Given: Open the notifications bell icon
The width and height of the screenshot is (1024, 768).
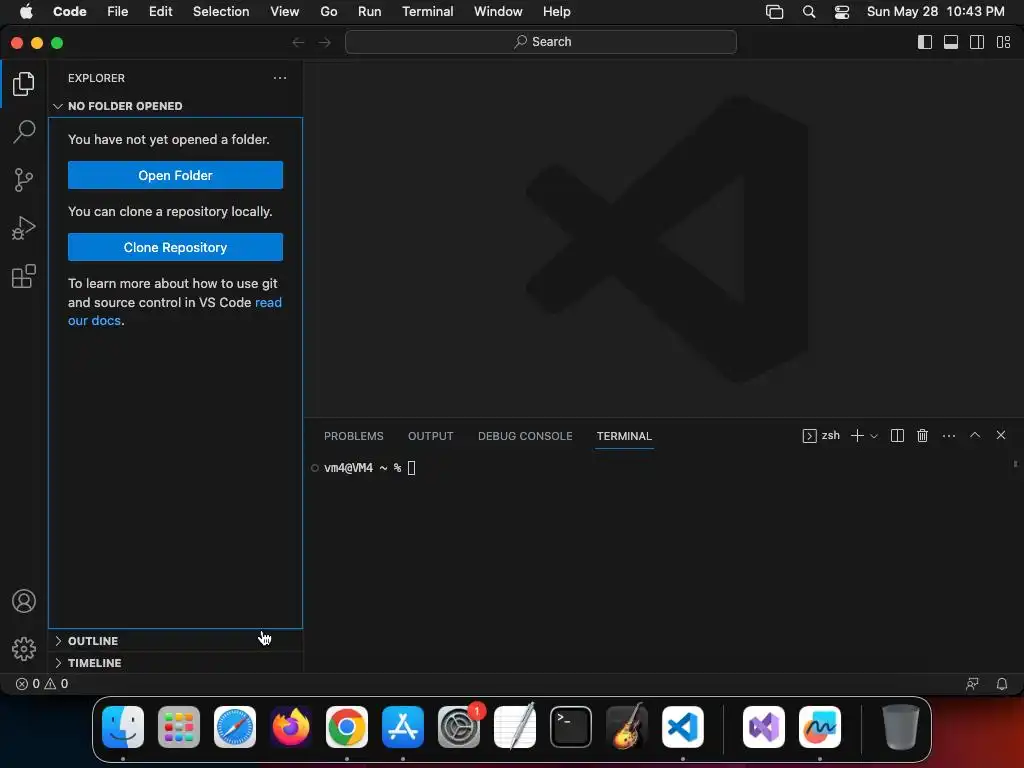Looking at the screenshot, I should click(x=1002, y=684).
